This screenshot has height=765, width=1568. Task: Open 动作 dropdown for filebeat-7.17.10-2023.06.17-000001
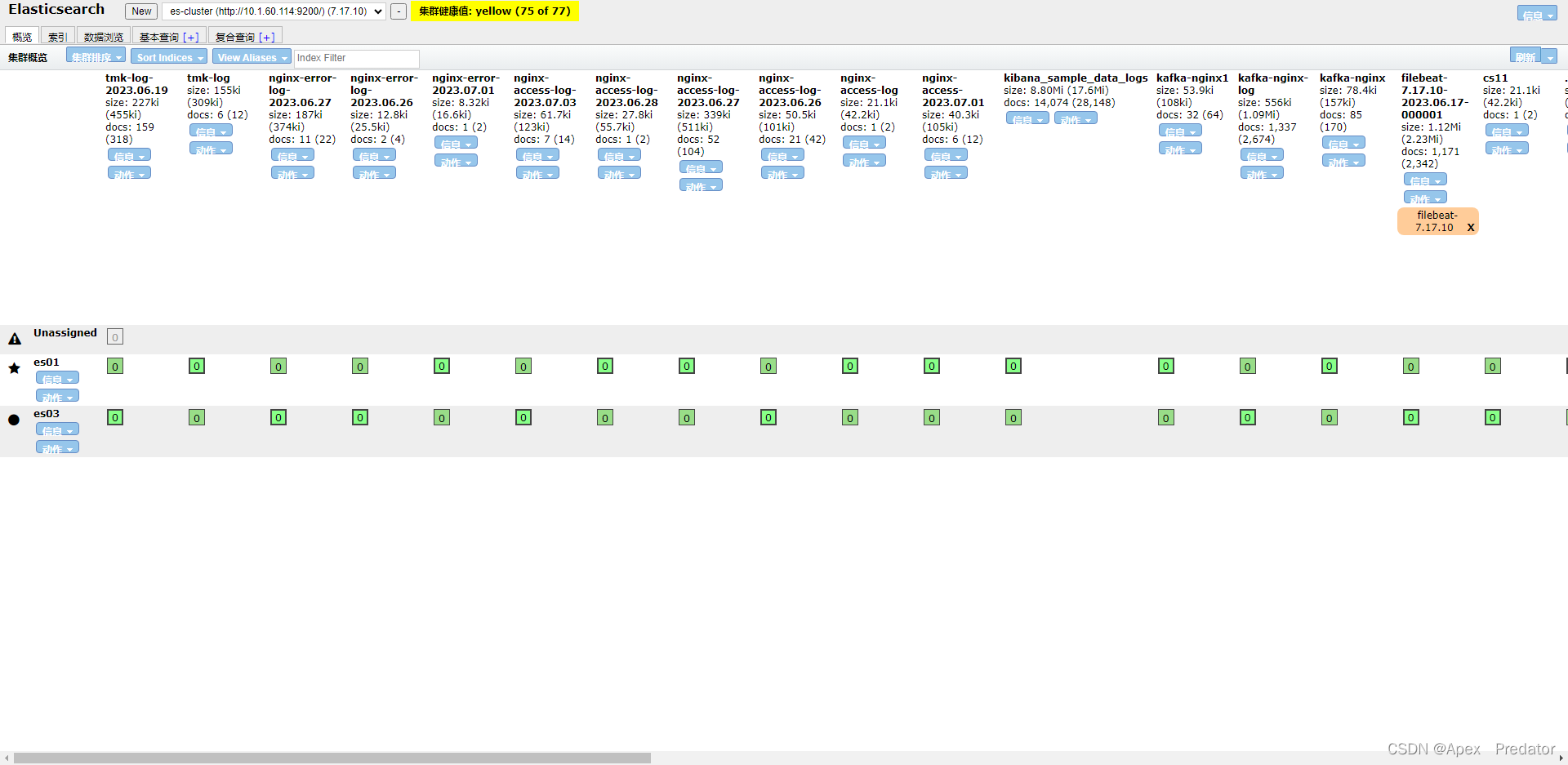point(1425,198)
